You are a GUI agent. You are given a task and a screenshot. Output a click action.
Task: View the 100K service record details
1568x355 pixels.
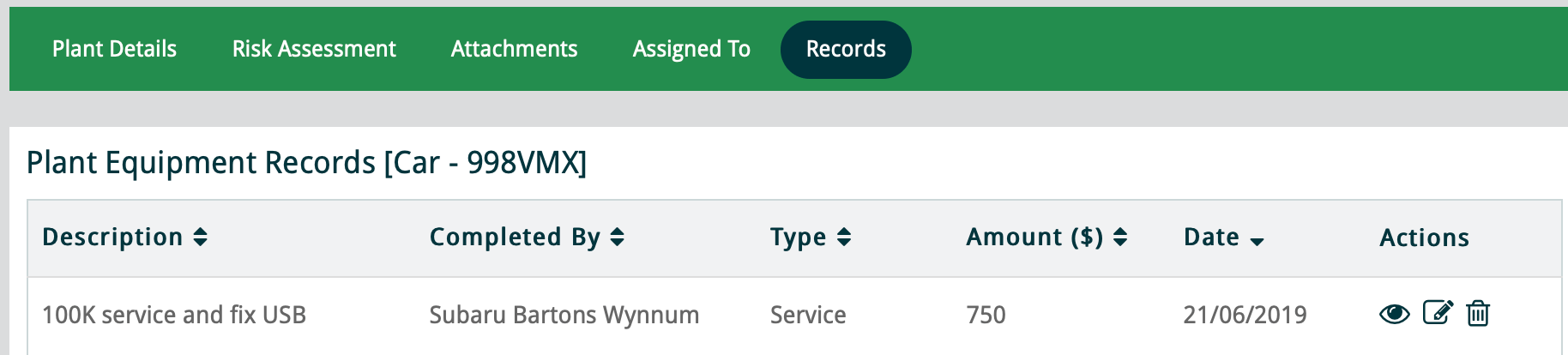(1394, 315)
